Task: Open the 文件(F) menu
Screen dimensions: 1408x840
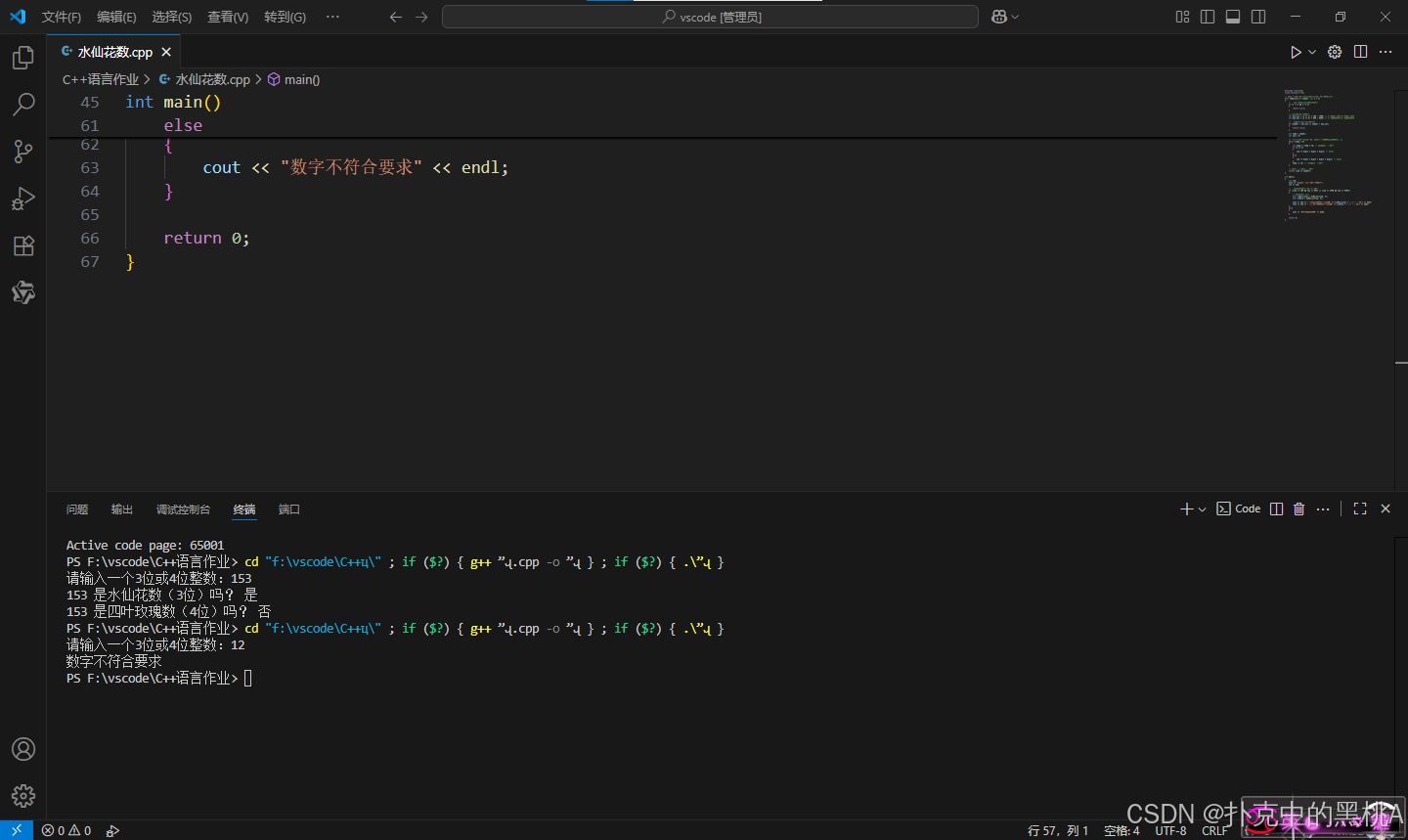Action: pos(62,17)
